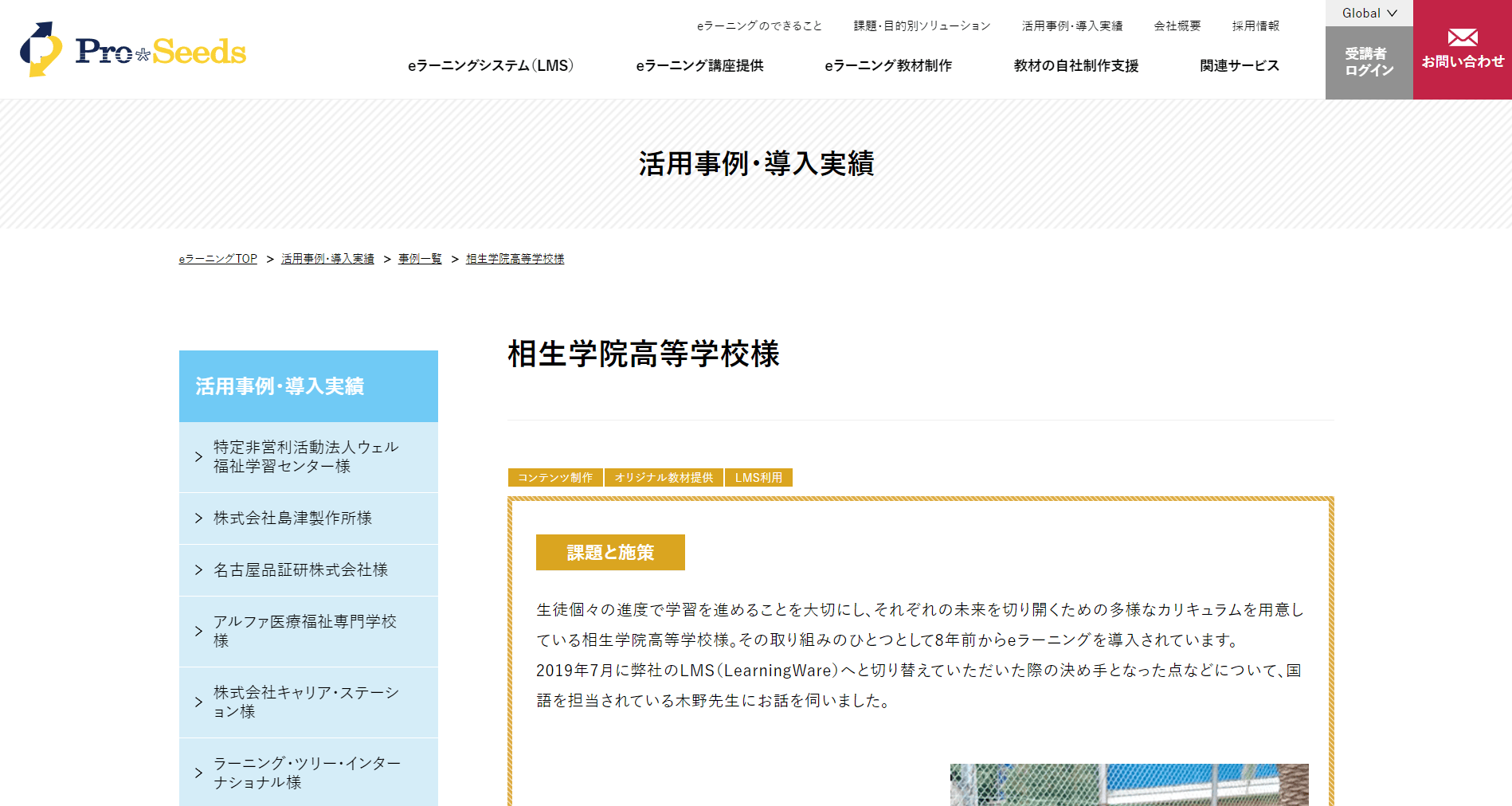Viewport: 1512px width, 806px height.
Task: Click chevron beside 株式会社島津製作所様
Action: (x=198, y=518)
